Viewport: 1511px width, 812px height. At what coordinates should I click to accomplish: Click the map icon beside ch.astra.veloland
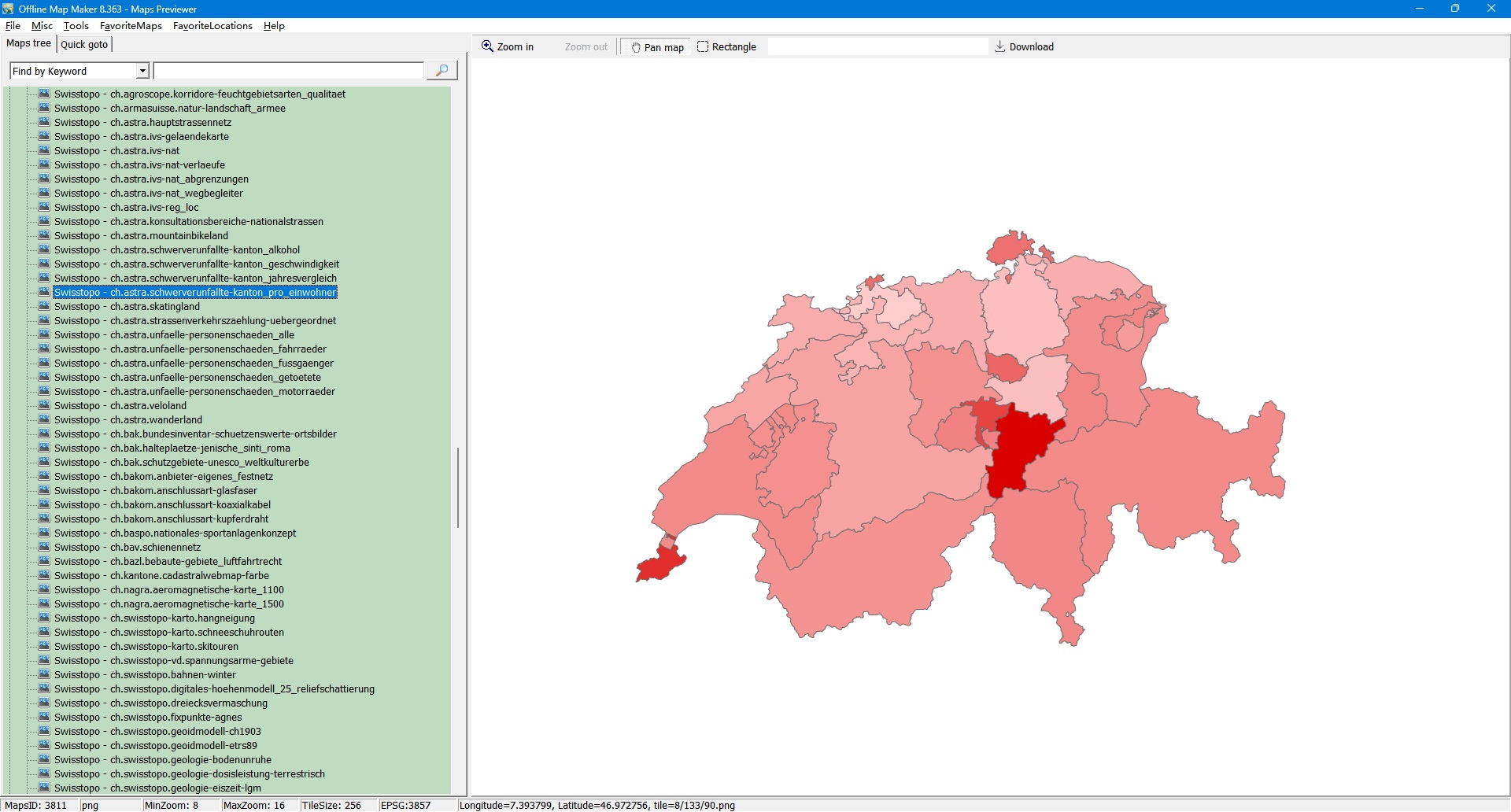[44, 405]
